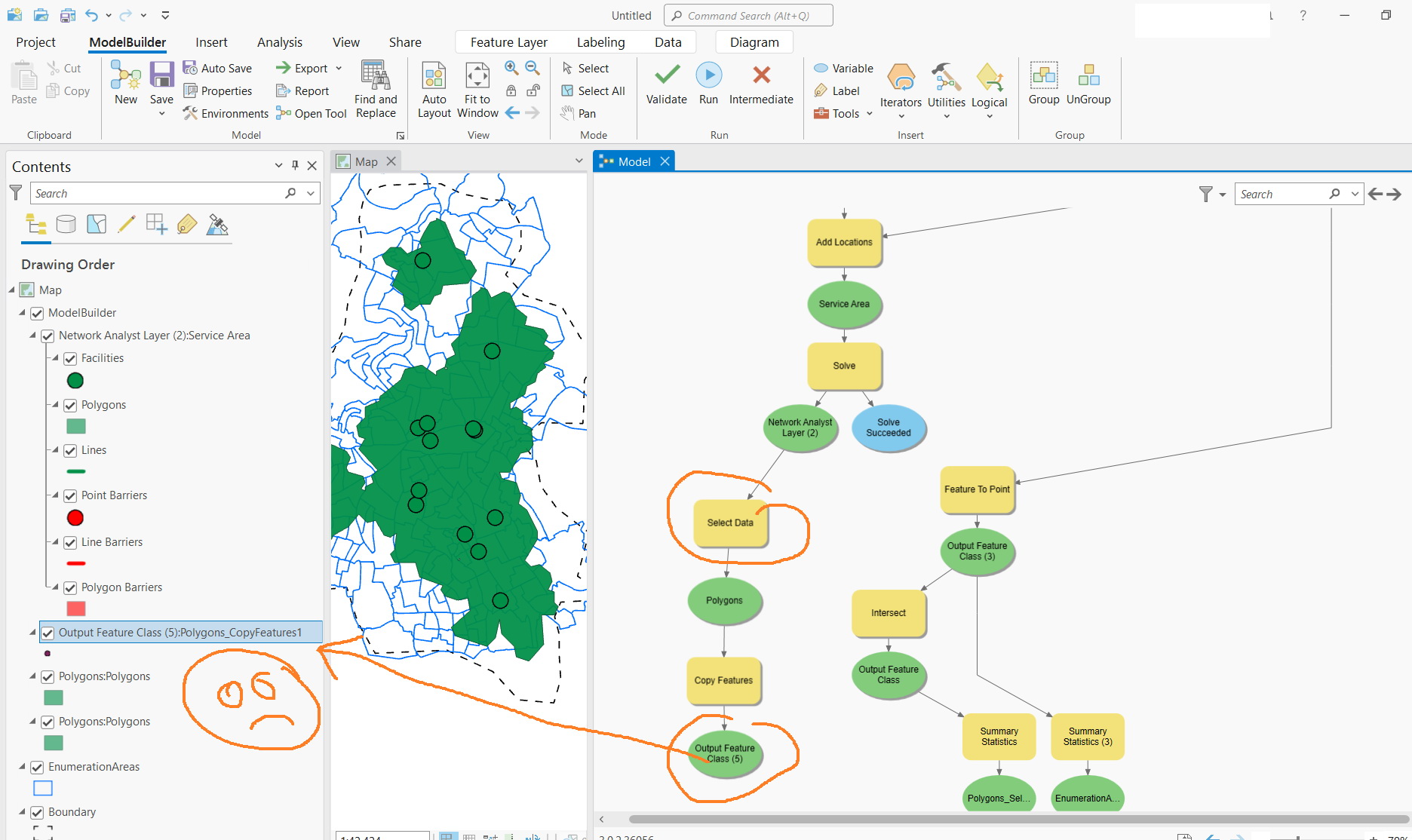Uncheck the Facilities layer visibility
Image resolution: width=1412 pixels, height=840 pixels.
click(70, 358)
